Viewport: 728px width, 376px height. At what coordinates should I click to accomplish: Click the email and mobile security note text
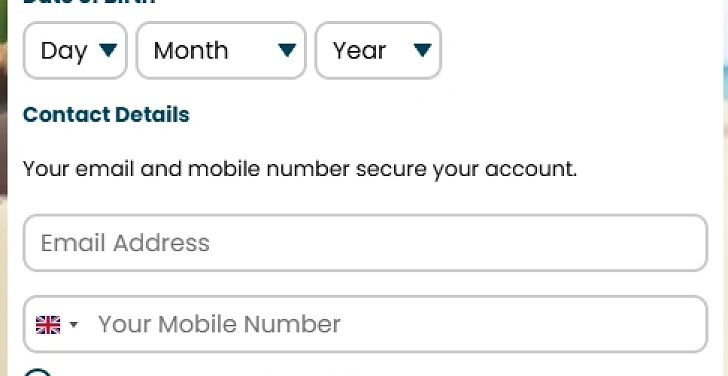(x=300, y=169)
